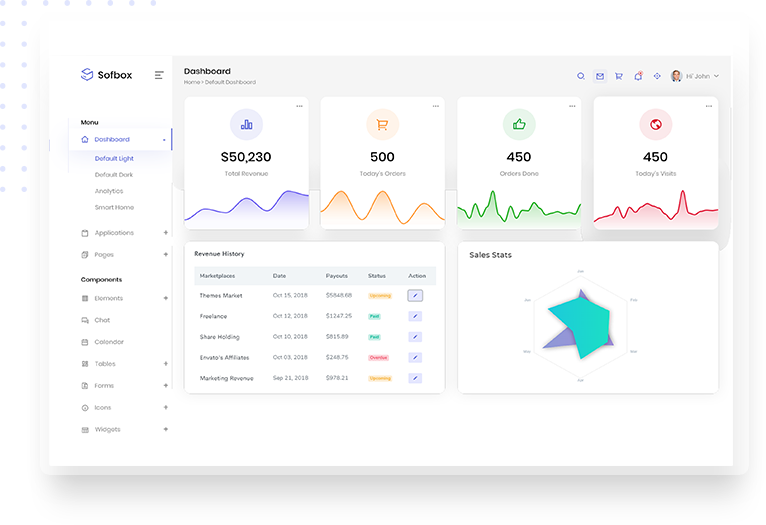The image size is (766, 525).
Task: Open the shopping cart icon in header
Action: tap(619, 76)
